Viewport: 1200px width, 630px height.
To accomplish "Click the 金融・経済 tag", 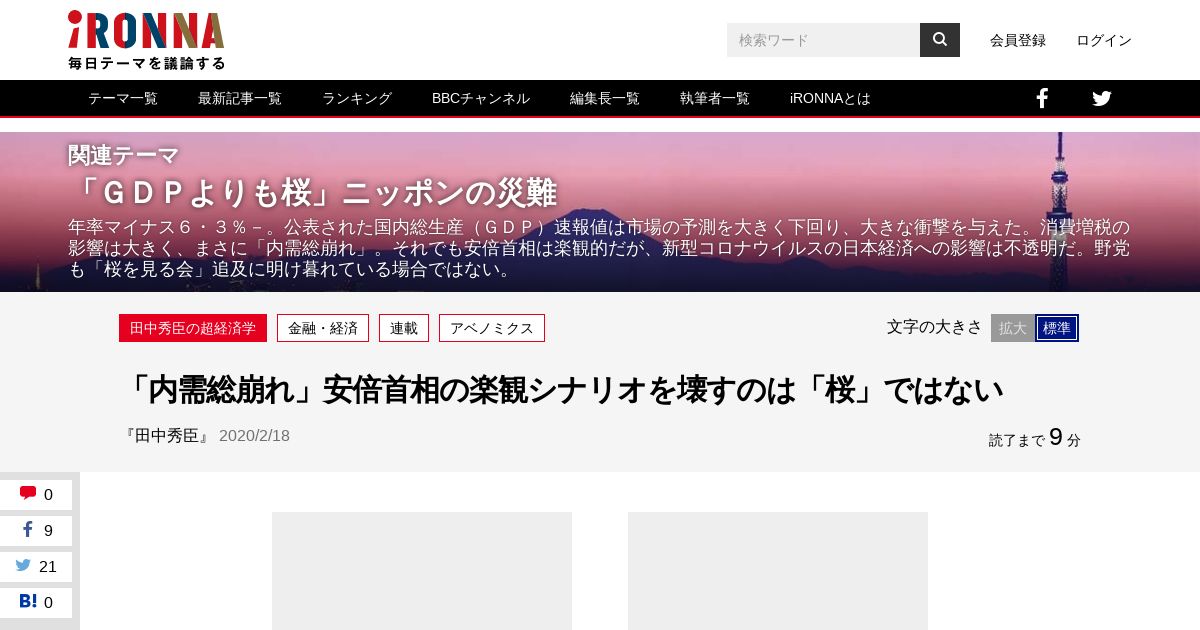I will 323,328.
